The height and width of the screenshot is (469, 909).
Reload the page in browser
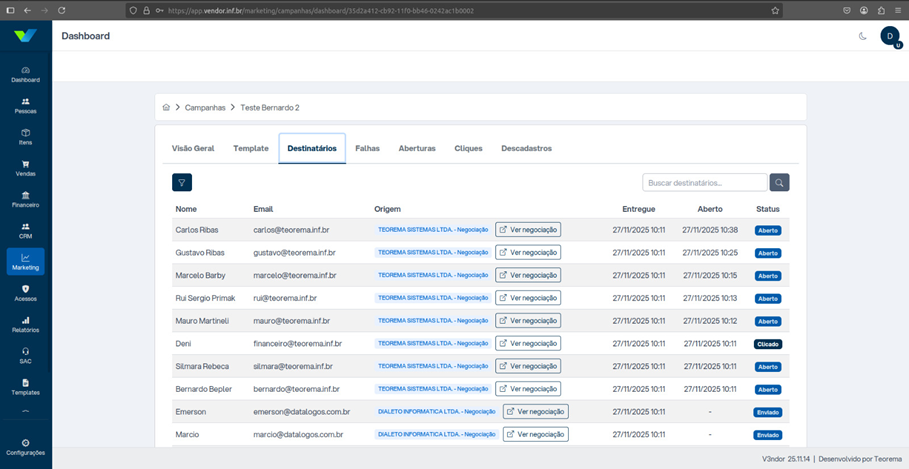point(62,10)
